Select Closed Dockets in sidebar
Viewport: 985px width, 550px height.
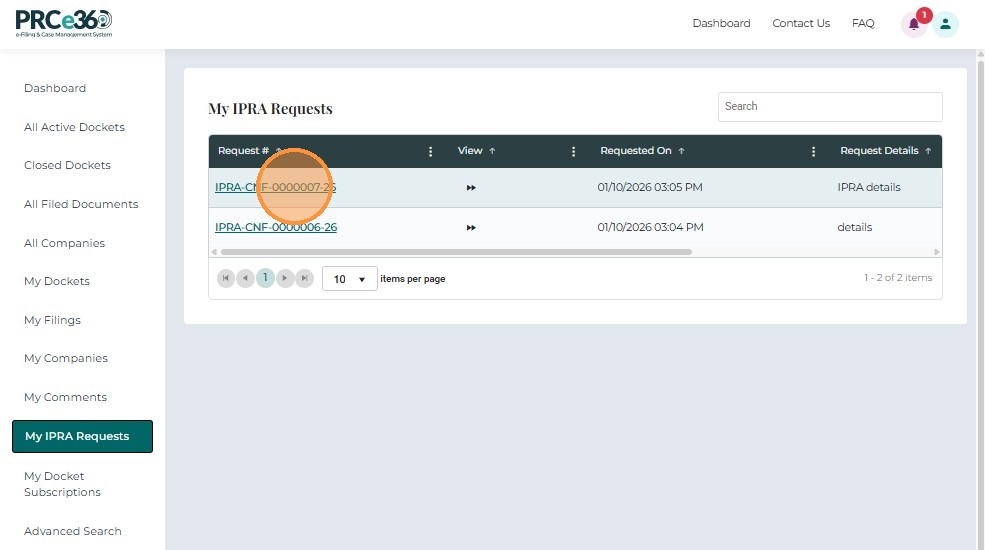[67, 166]
